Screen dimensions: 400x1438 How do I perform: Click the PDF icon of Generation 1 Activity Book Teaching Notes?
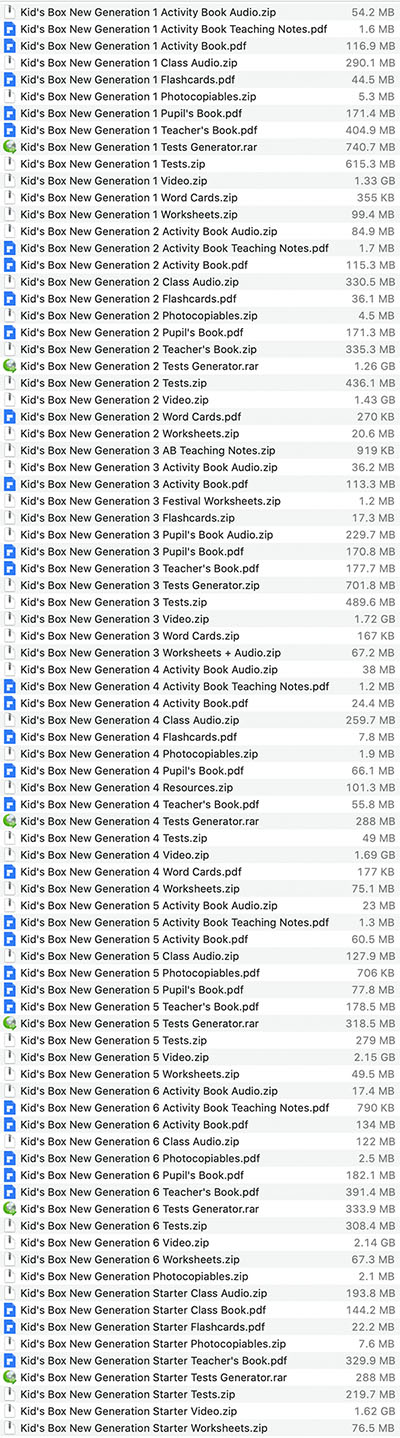point(9,29)
